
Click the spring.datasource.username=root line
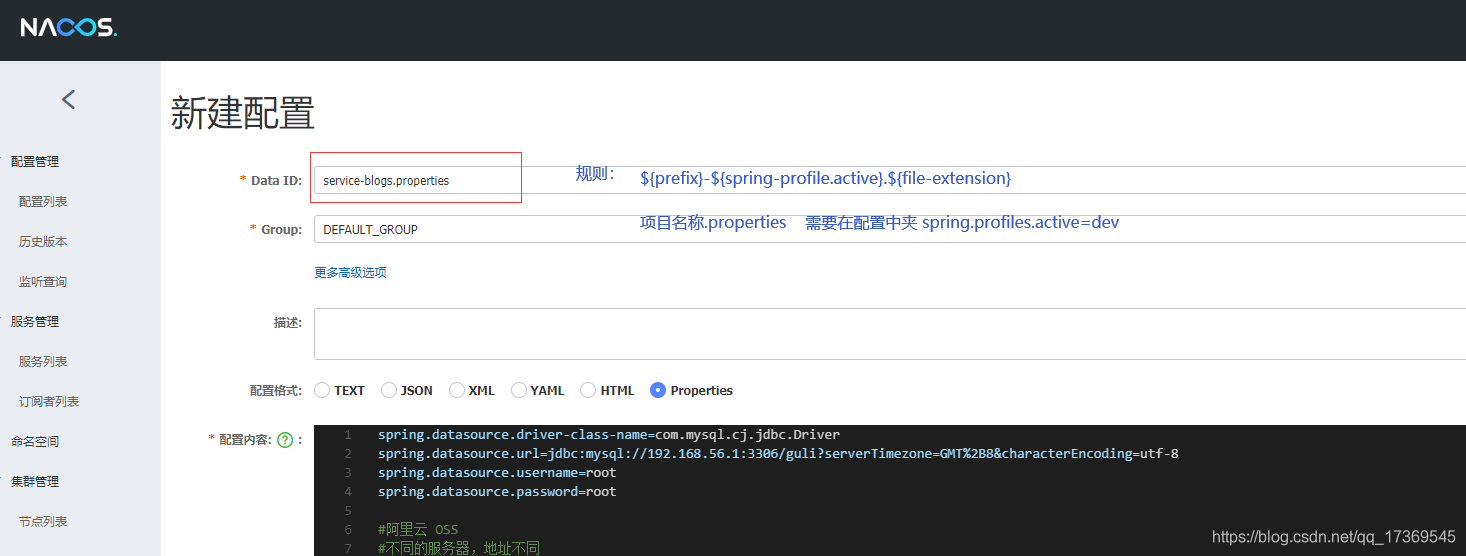tap(497, 473)
